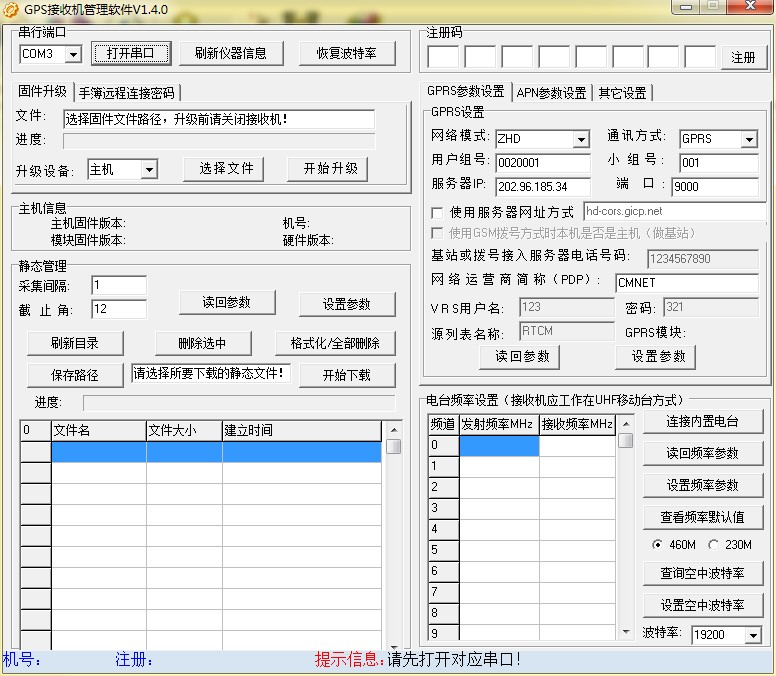Switch to 手簿远程连接密码 tab

[127, 93]
